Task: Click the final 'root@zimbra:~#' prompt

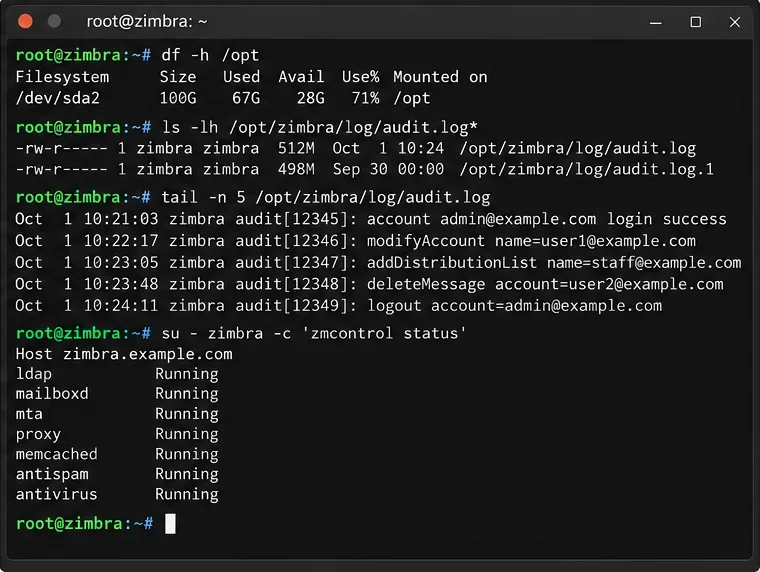Action: [84, 524]
